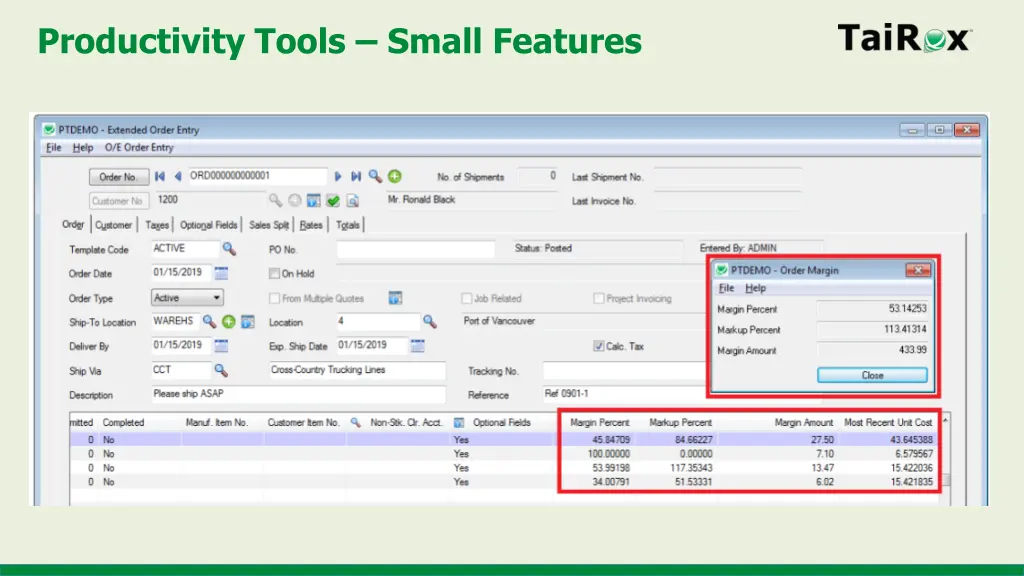
Task: Open the Order Type dropdown
Action: point(187,298)
